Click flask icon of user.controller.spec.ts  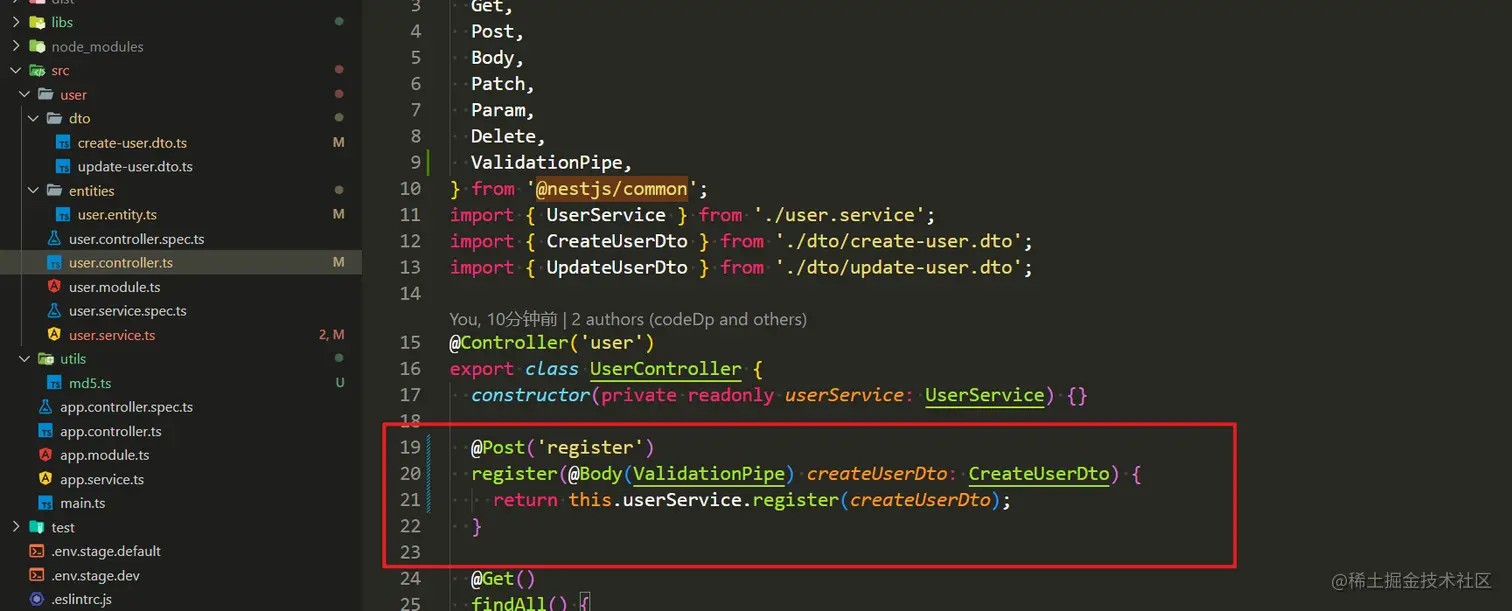pyautogui.click(x=54, y=239)
